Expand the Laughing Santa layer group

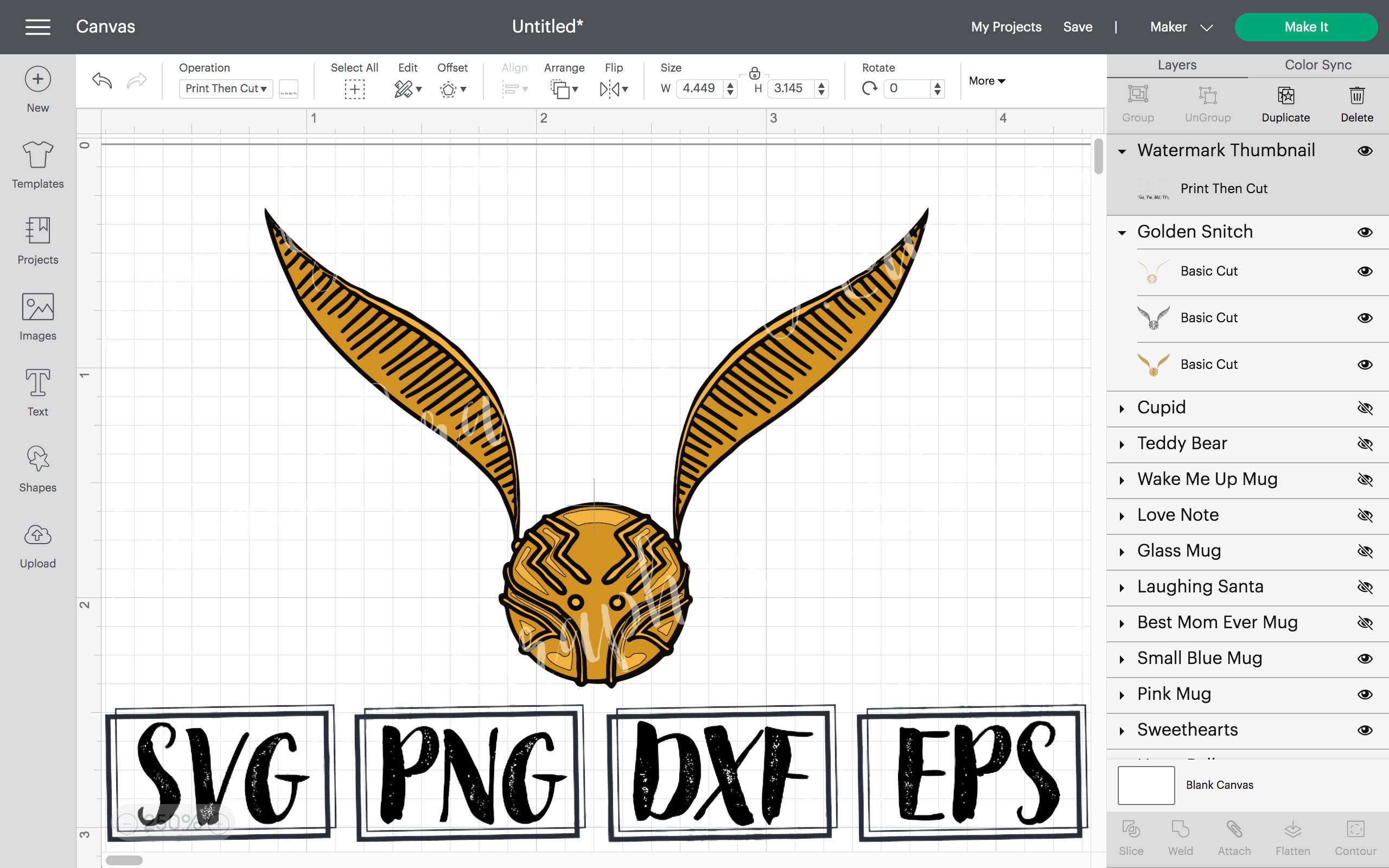click(x=1122, y=586)
